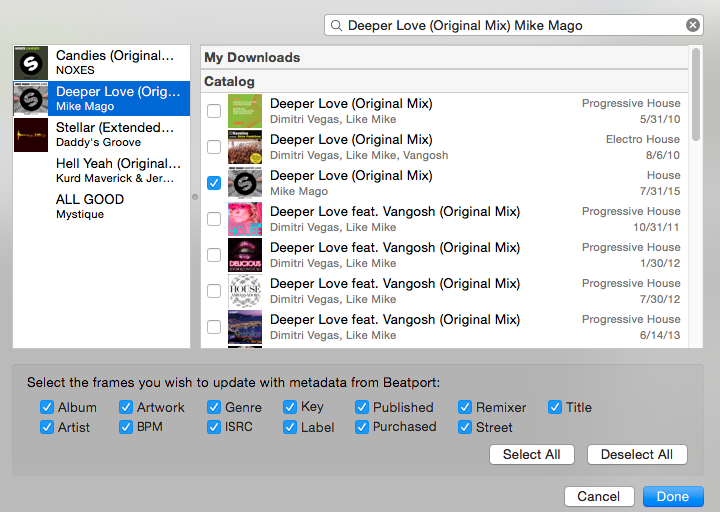Click the magnifier icon in search field

tap(337, 26)
